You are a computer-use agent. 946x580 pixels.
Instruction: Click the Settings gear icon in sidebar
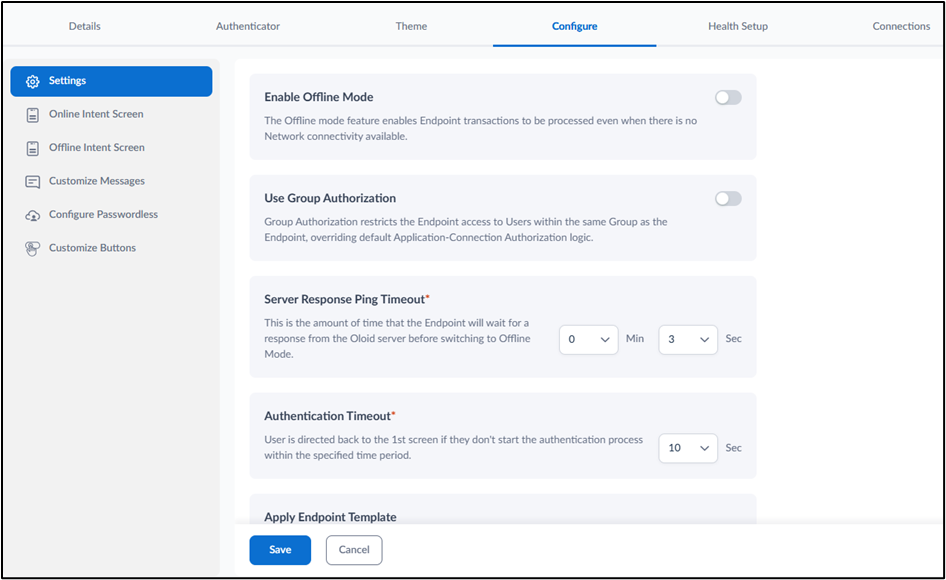[x=33, y=81]
